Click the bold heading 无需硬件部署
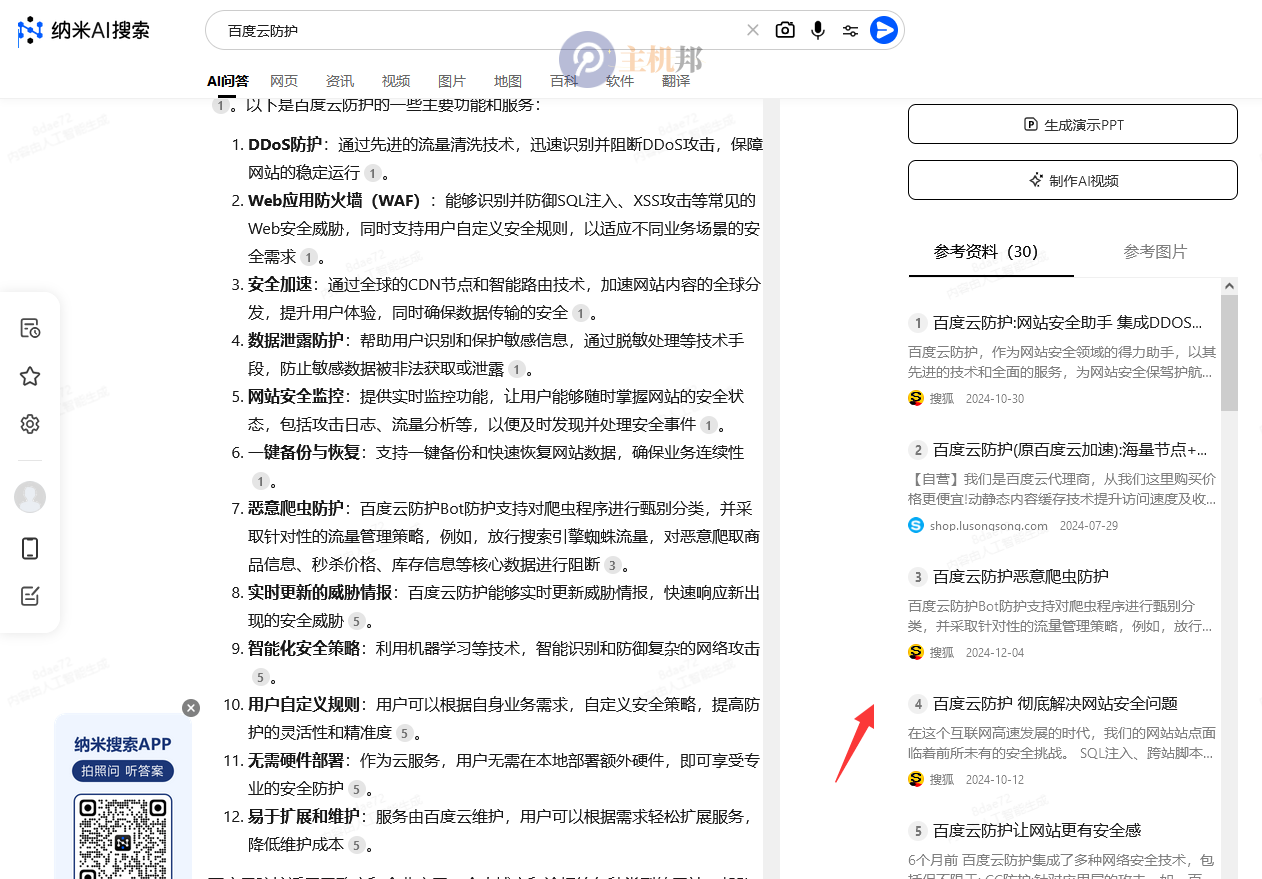1262x879 pixels. click(x=296, y=760)
